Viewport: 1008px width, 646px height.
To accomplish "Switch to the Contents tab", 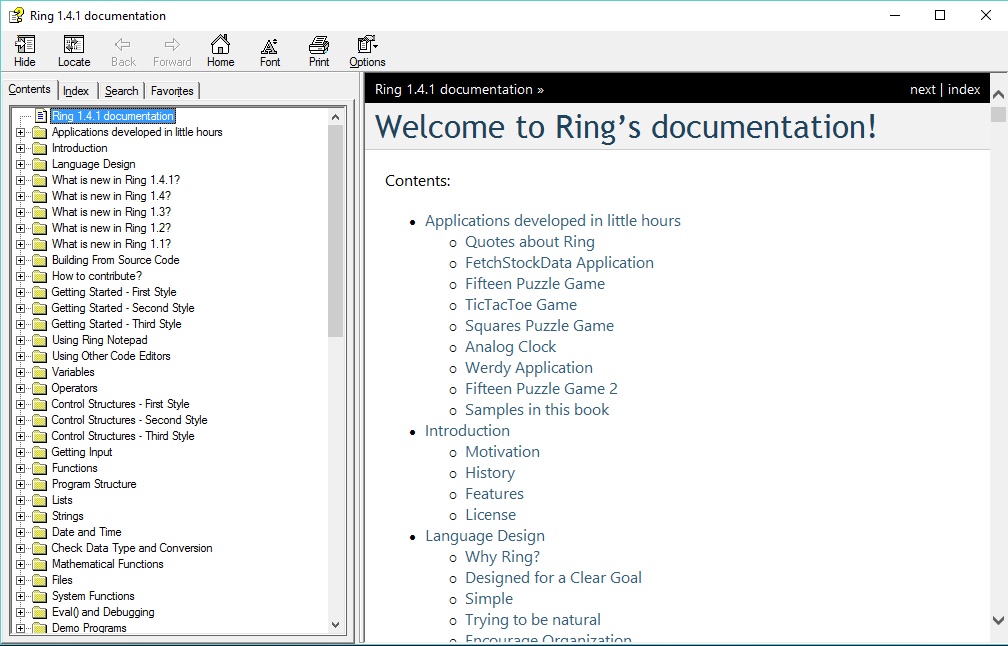I will pos(30,89).
